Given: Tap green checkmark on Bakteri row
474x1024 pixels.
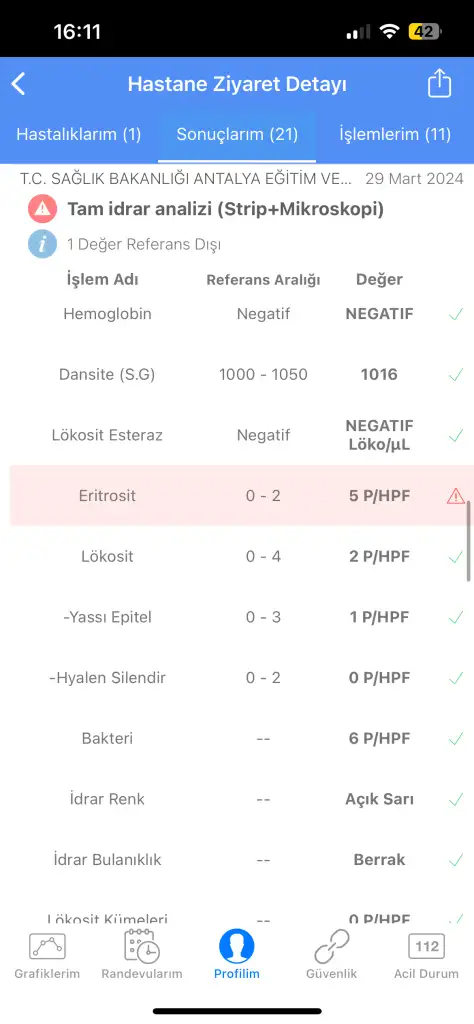Looking at the screenshot, I should pos(456,739).
